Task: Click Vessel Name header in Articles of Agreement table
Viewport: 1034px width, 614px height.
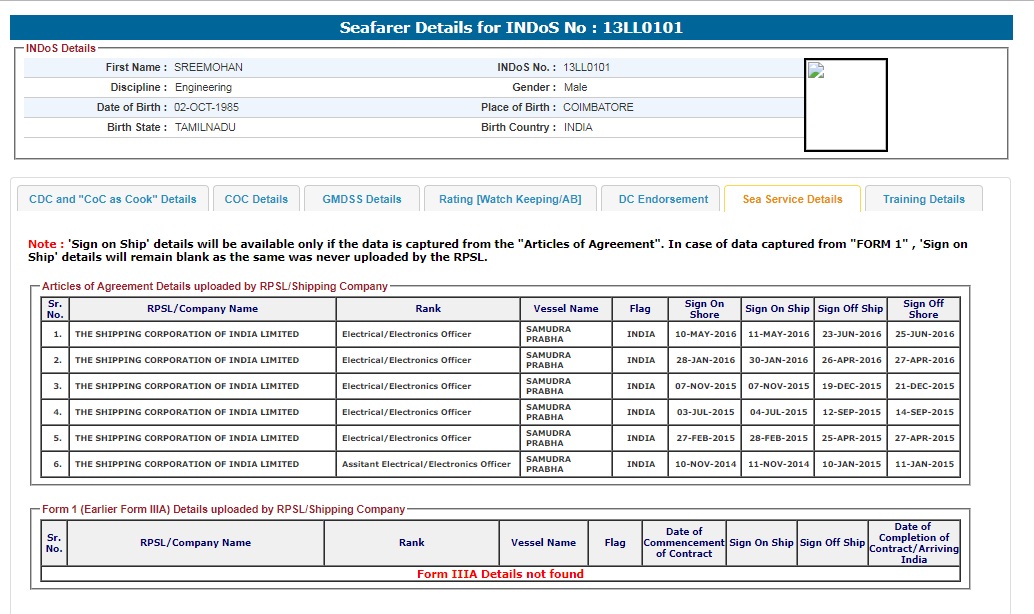Action: click(566, 309)
